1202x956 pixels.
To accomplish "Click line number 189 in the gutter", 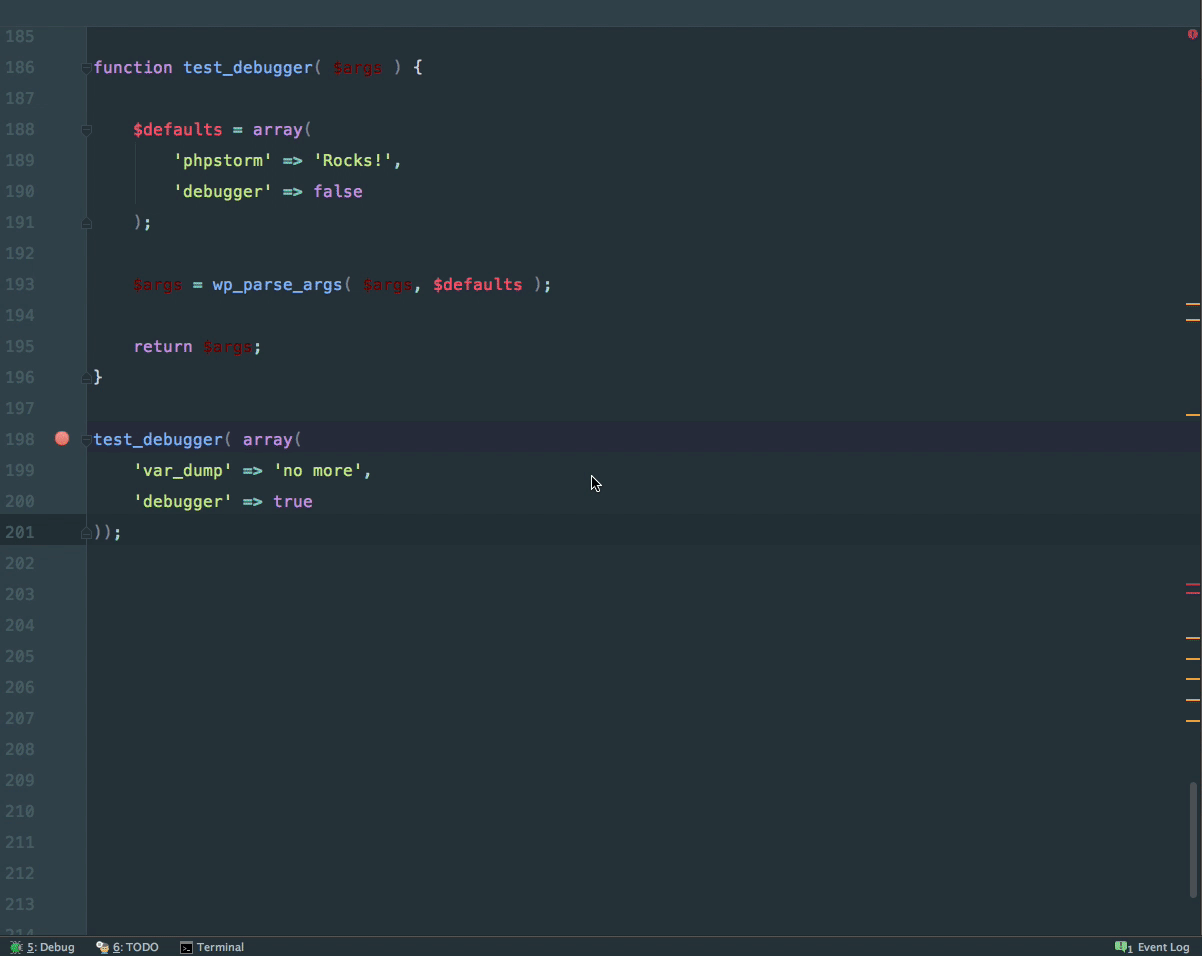I will pyautogui.click(x=20, y=160).
